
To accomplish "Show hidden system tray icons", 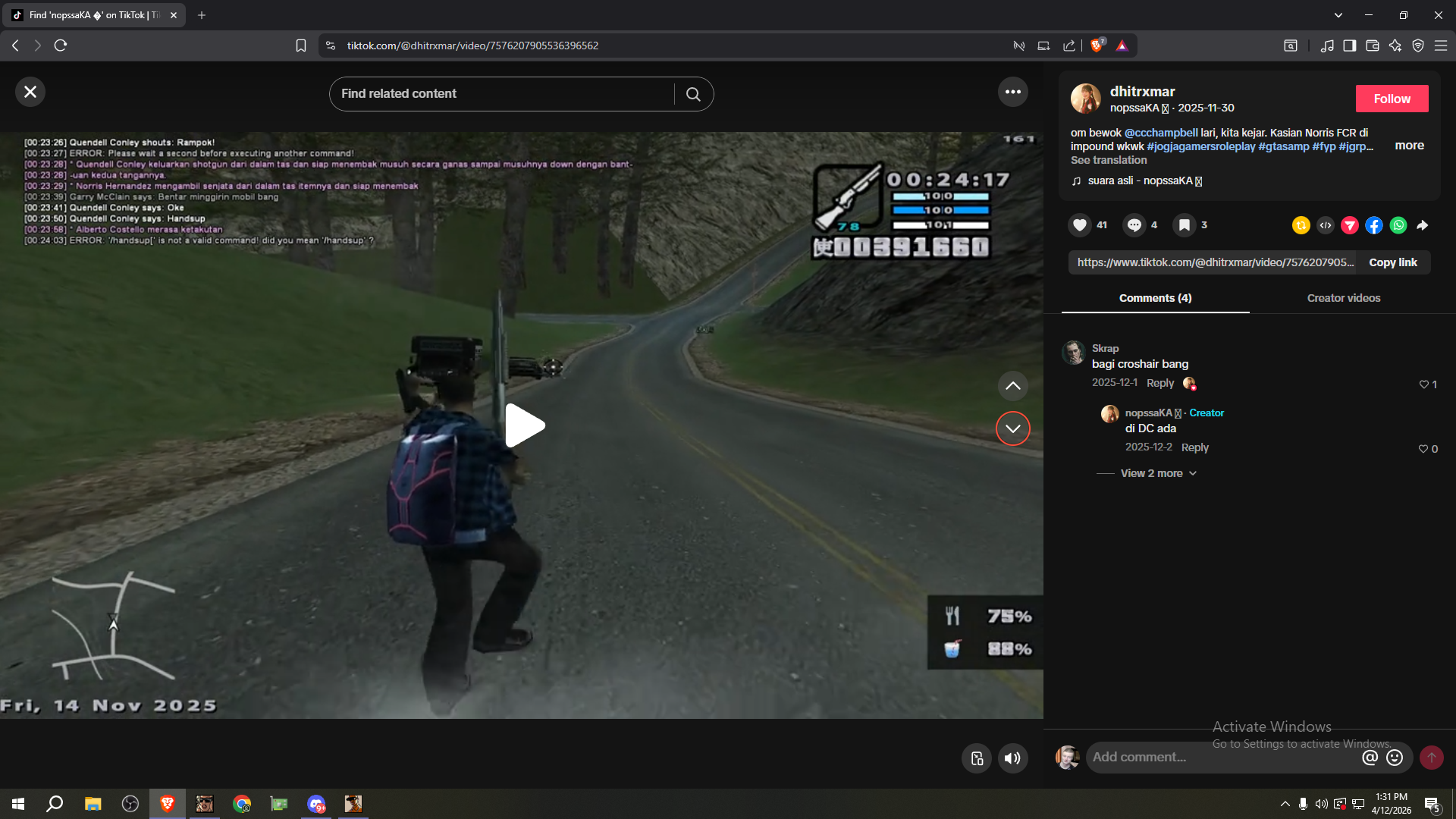I will (x=1285, y=804).
